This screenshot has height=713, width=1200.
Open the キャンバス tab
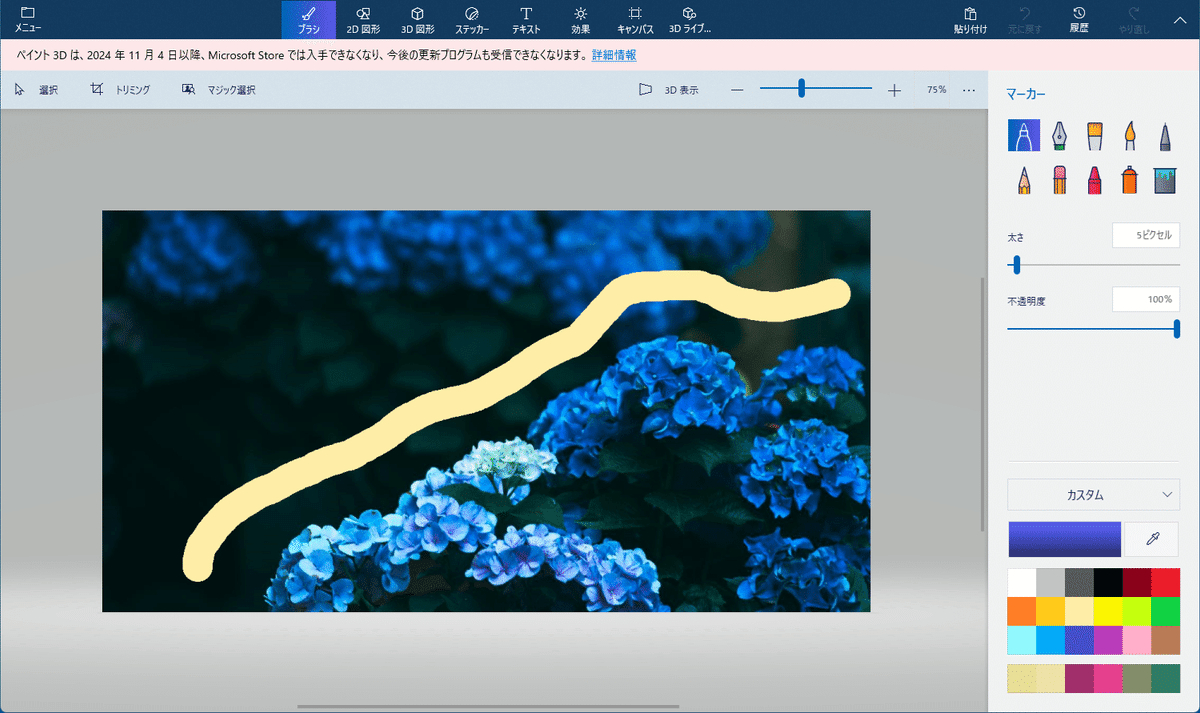pos(635,19)
